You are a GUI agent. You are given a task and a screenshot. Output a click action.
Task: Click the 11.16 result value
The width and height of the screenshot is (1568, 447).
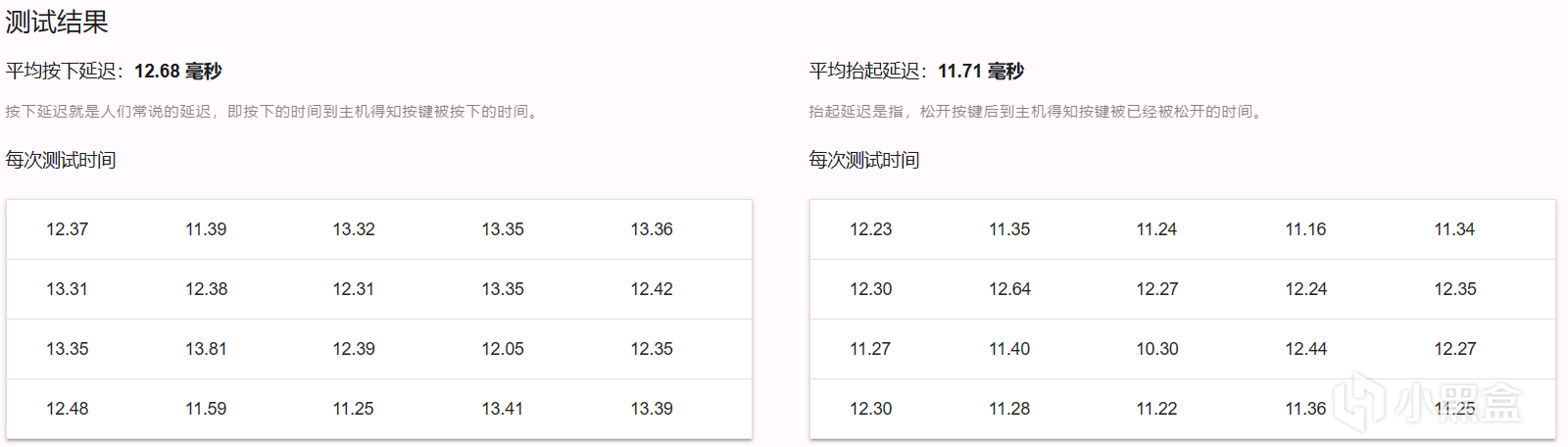[x=1306, y=229]
